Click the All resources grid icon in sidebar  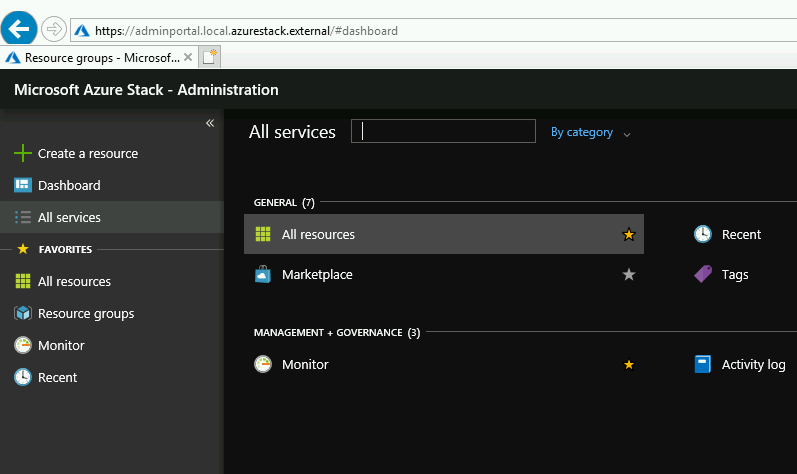(x=23, y=281)
